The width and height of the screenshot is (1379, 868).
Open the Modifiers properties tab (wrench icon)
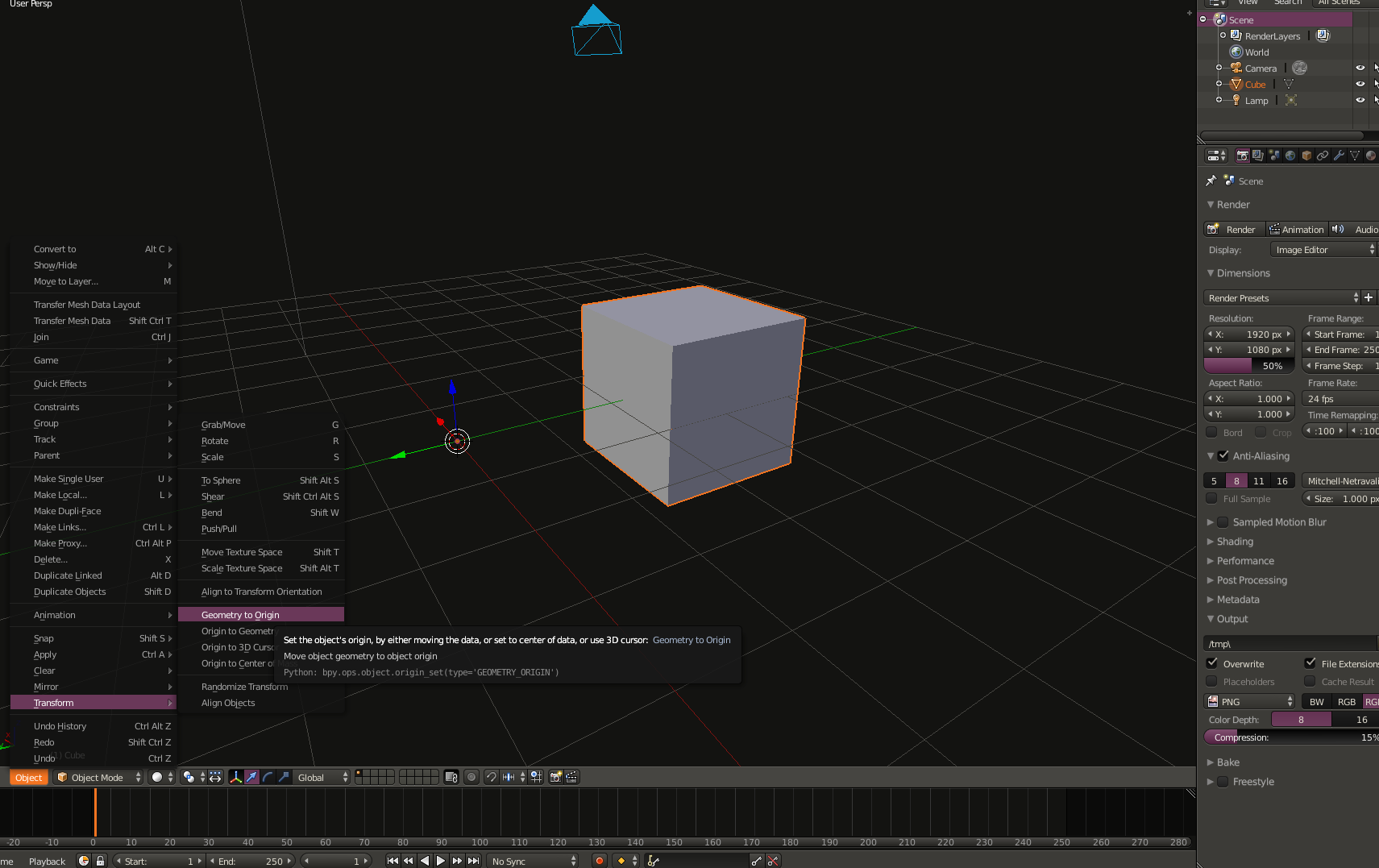coord(1339,156)
